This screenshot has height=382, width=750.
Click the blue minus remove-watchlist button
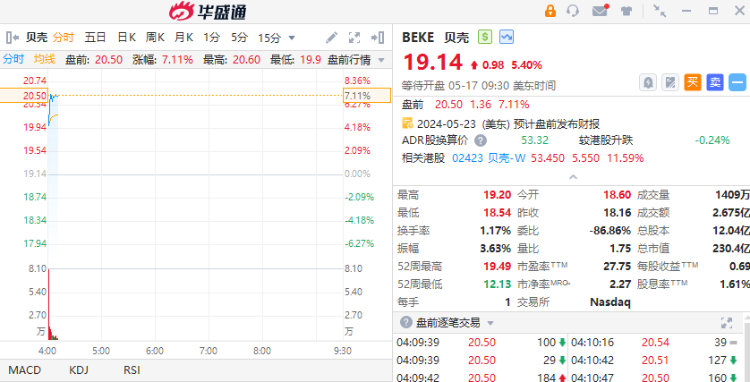click(x=737, y=83)
